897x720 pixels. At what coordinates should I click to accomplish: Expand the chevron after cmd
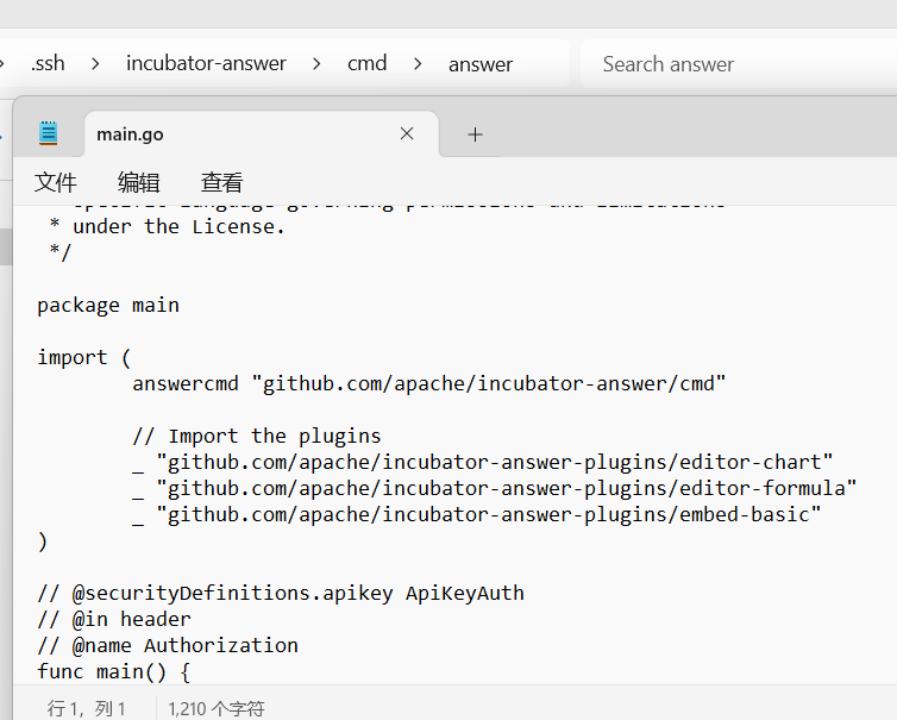tap(417, 64)
